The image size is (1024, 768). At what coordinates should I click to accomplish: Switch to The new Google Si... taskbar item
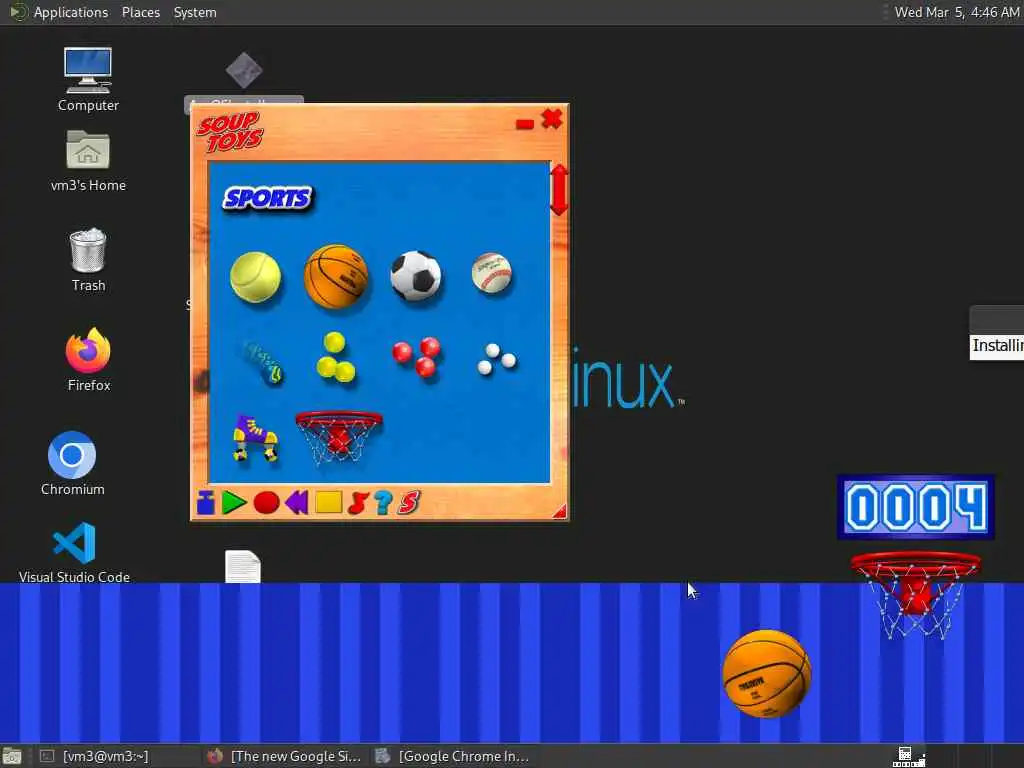[284, 756]
